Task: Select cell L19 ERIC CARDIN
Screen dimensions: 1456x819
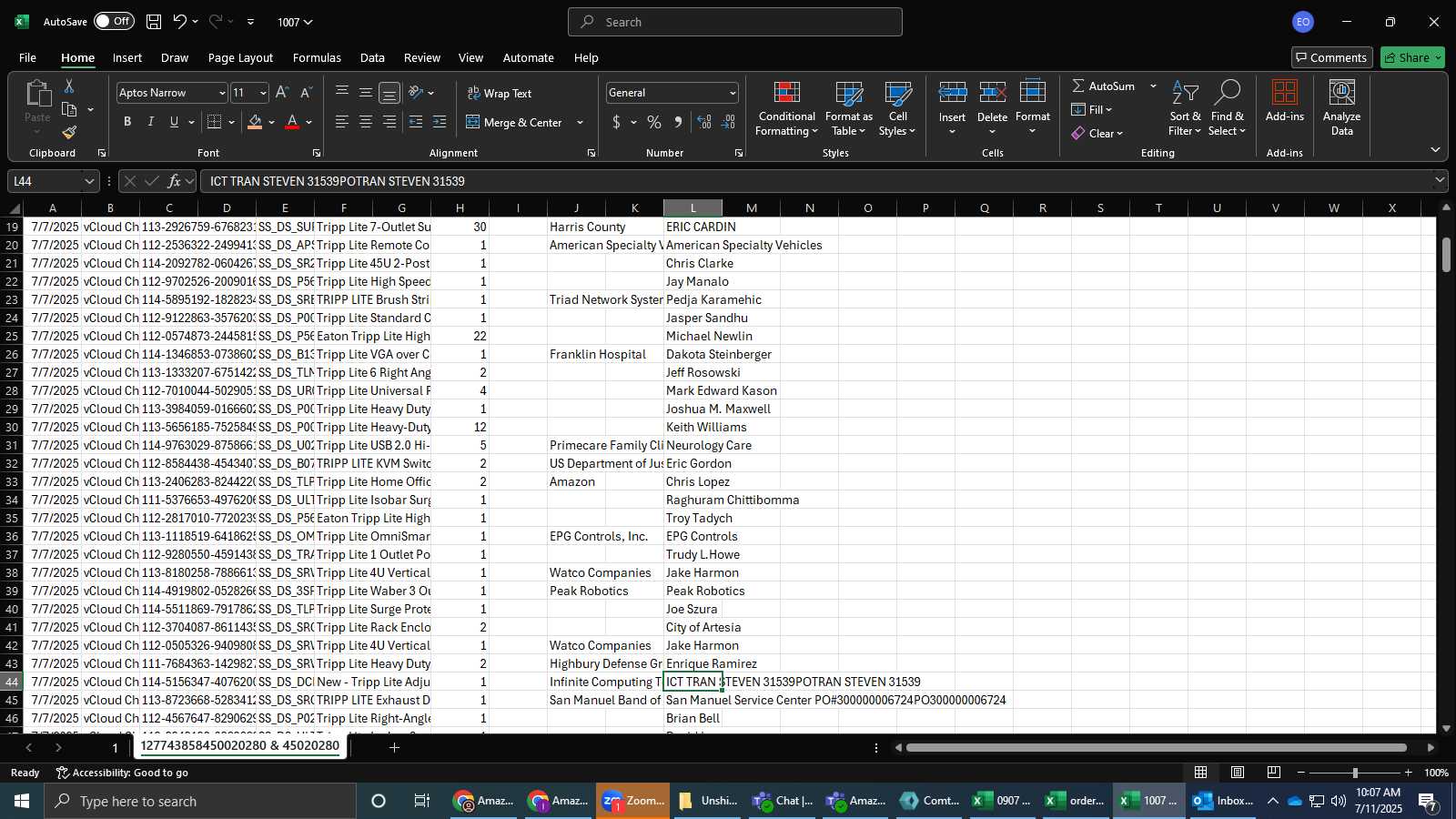Action: point(693,227)
